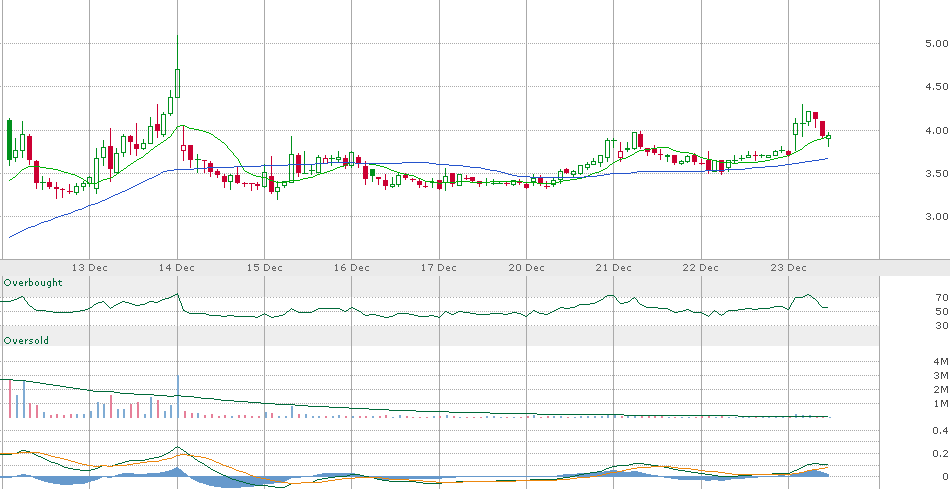Click the RSI 50 axis value
Viewport: 950px width, 489px height.
point(942,311)
